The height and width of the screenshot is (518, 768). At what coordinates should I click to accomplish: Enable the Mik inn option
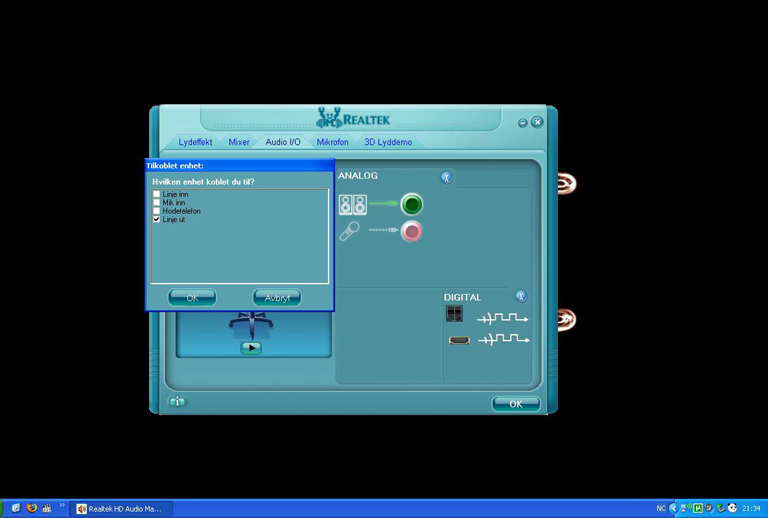[157, 203]
